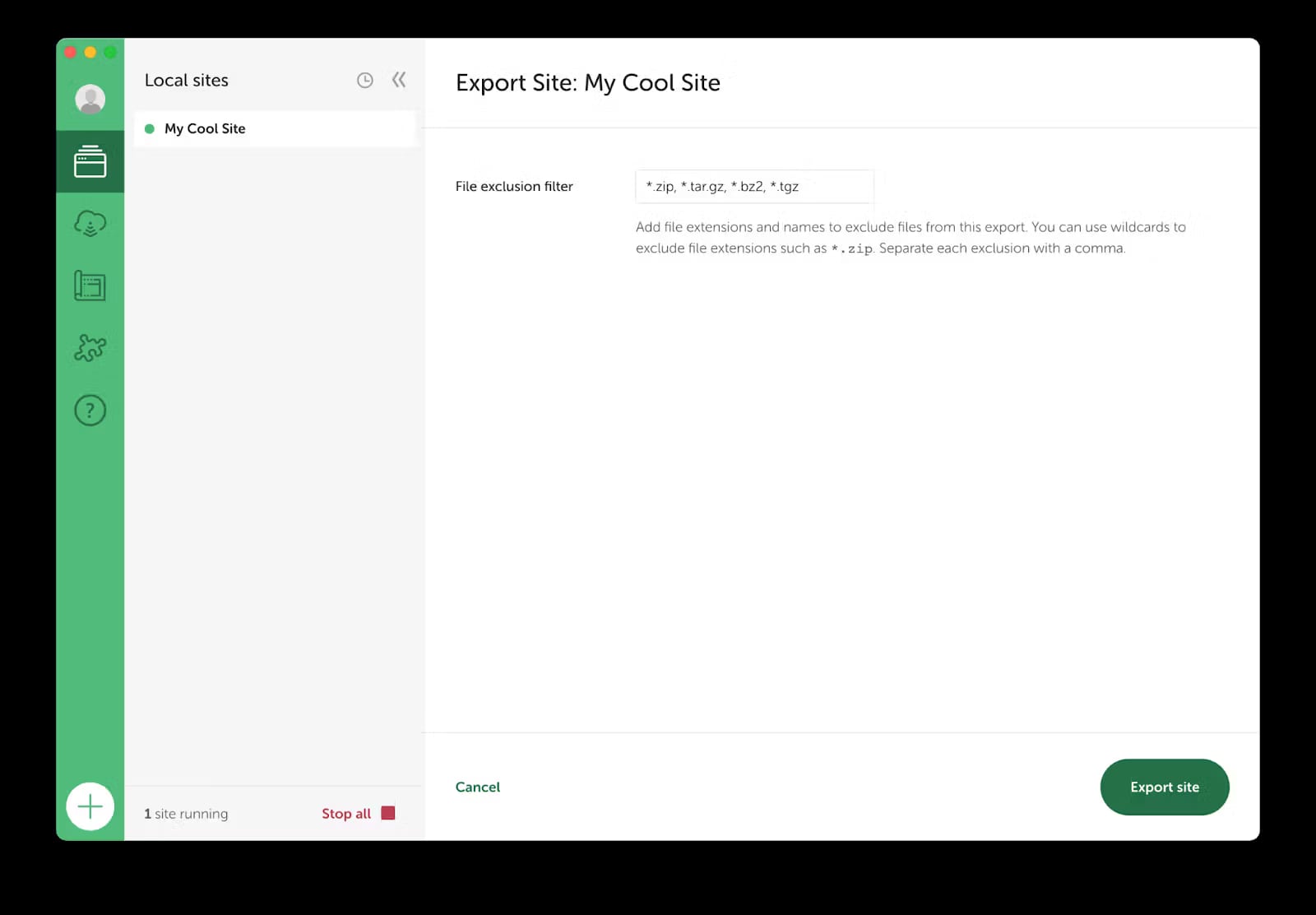Create a new site with the plus button
1316x915 pixels.
point(90,806)
